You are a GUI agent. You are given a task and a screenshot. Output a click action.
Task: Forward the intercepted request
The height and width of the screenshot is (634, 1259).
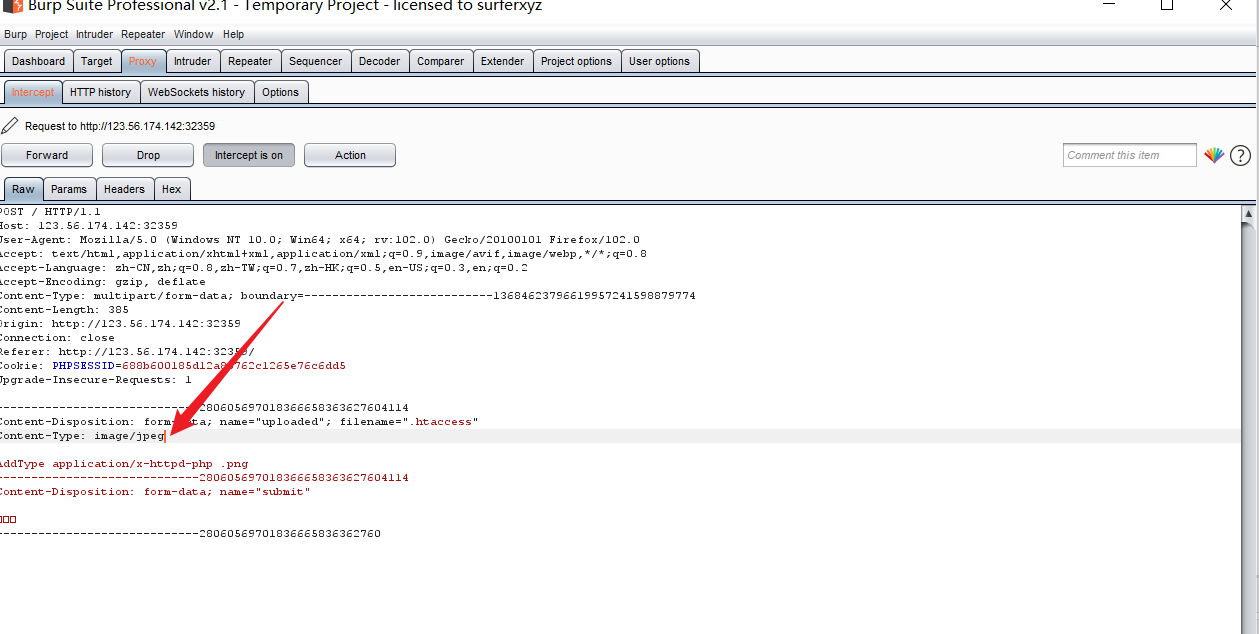pos(47,155)
